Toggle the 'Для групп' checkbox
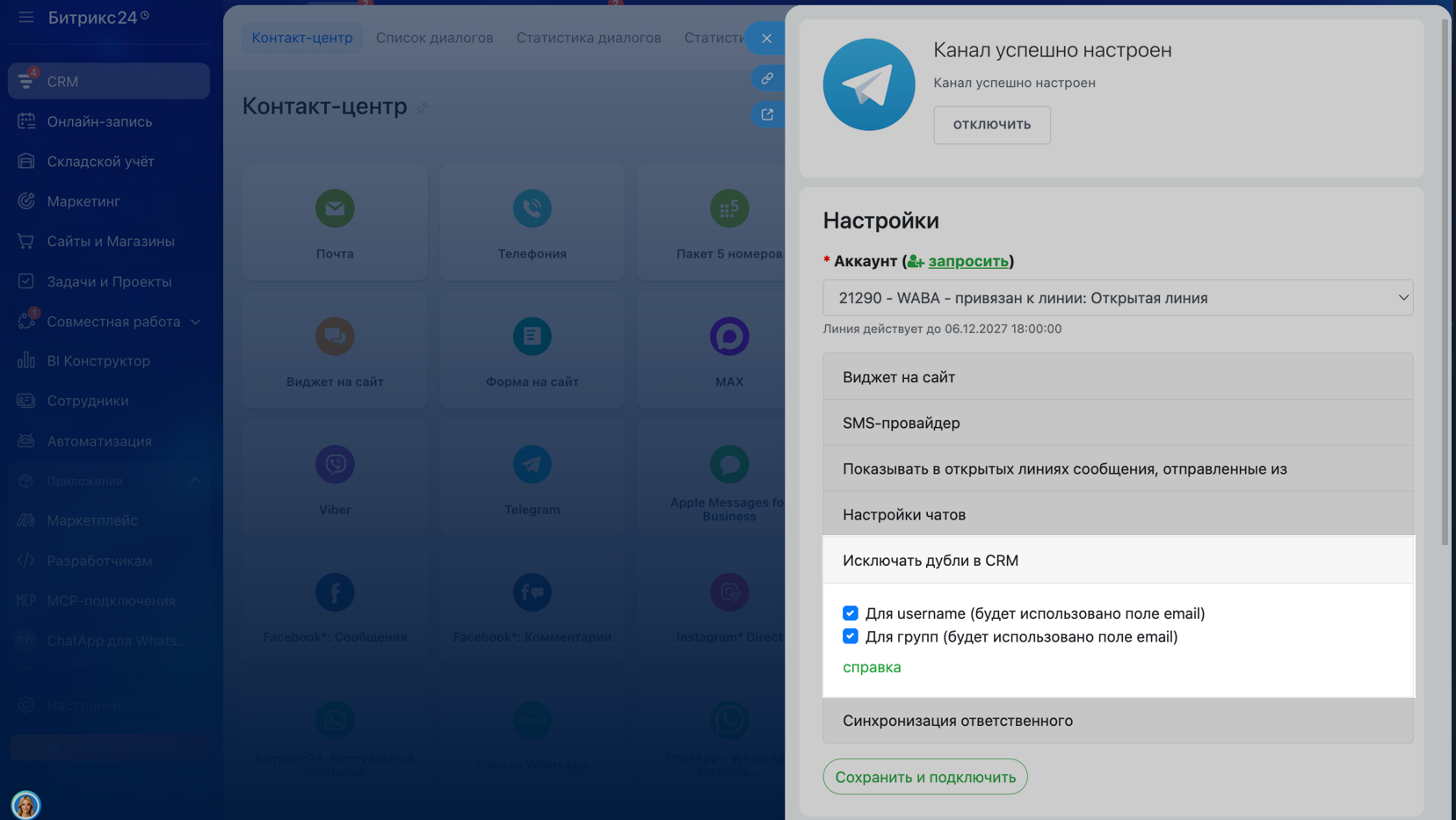The height and width of the screenshot is (820, 1456). click(850, 636)
